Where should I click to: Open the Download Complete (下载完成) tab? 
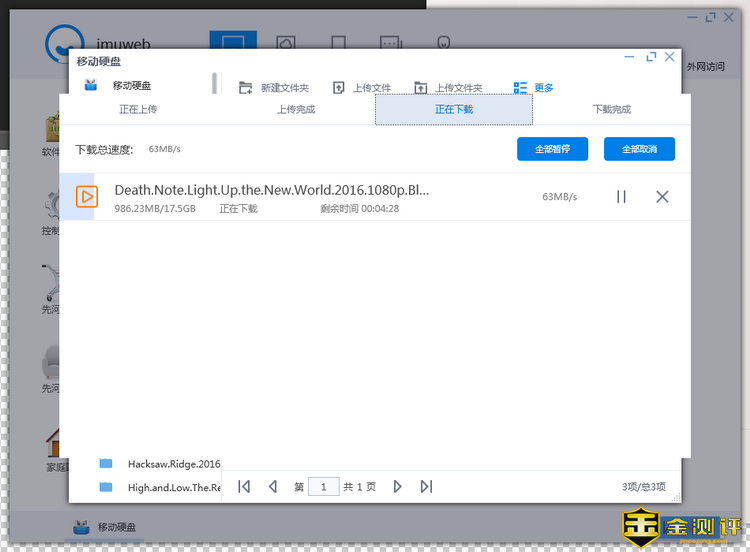[612, 110]
